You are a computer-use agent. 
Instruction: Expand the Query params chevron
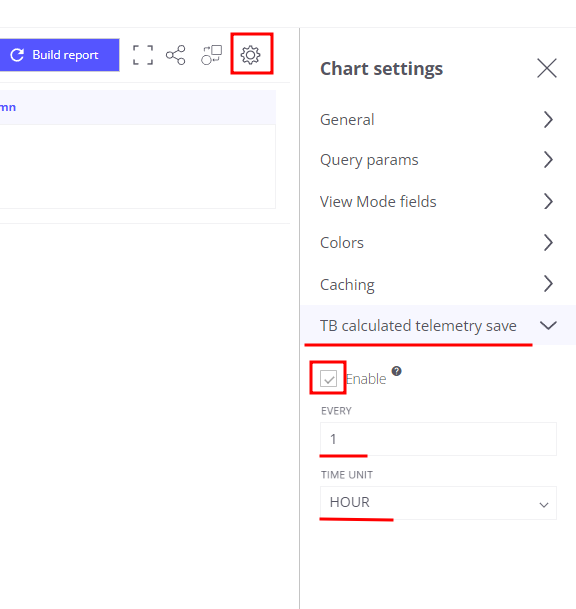(548, 160)
